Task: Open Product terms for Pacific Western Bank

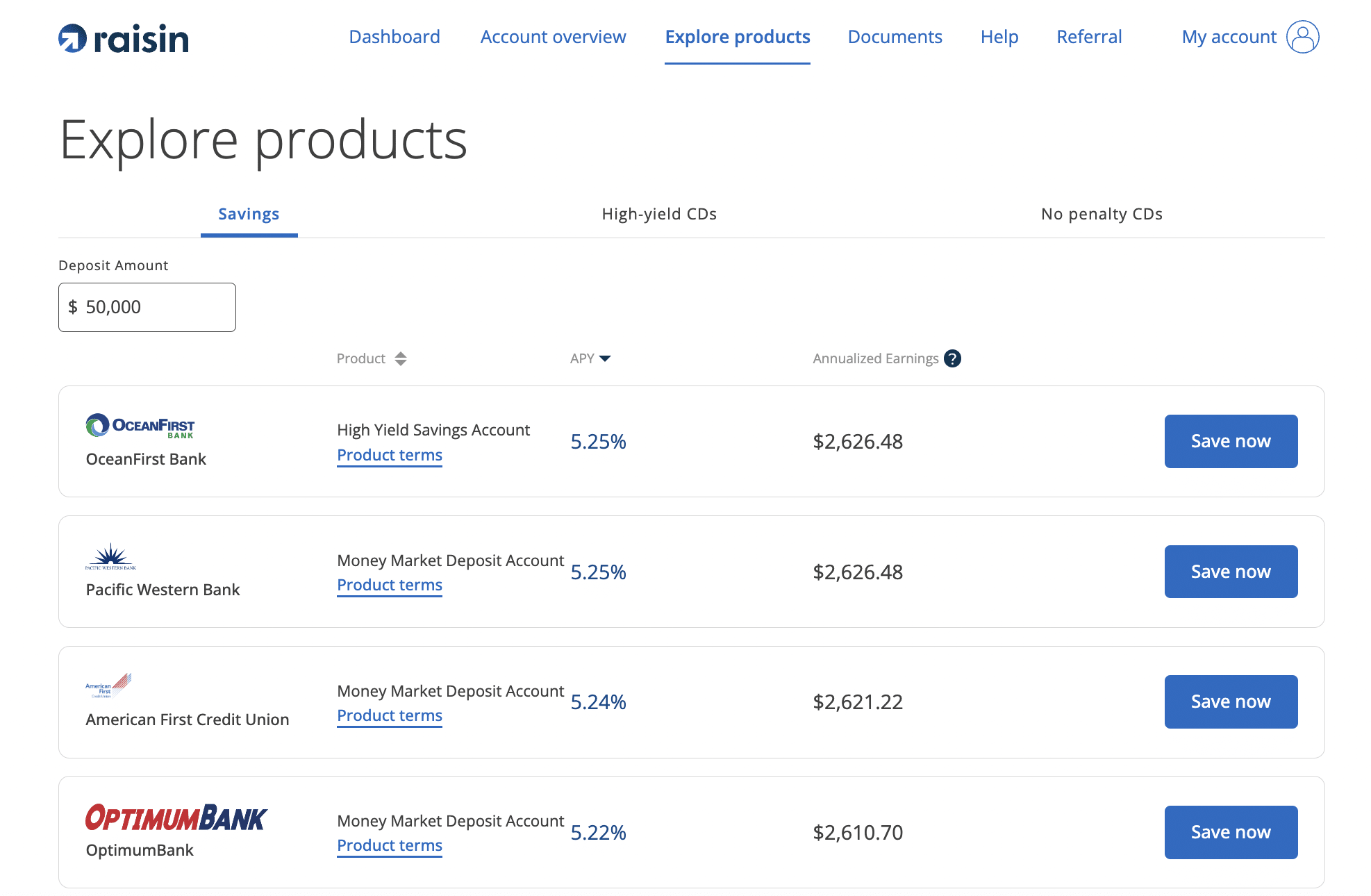Action: click(x=390, y=585)
